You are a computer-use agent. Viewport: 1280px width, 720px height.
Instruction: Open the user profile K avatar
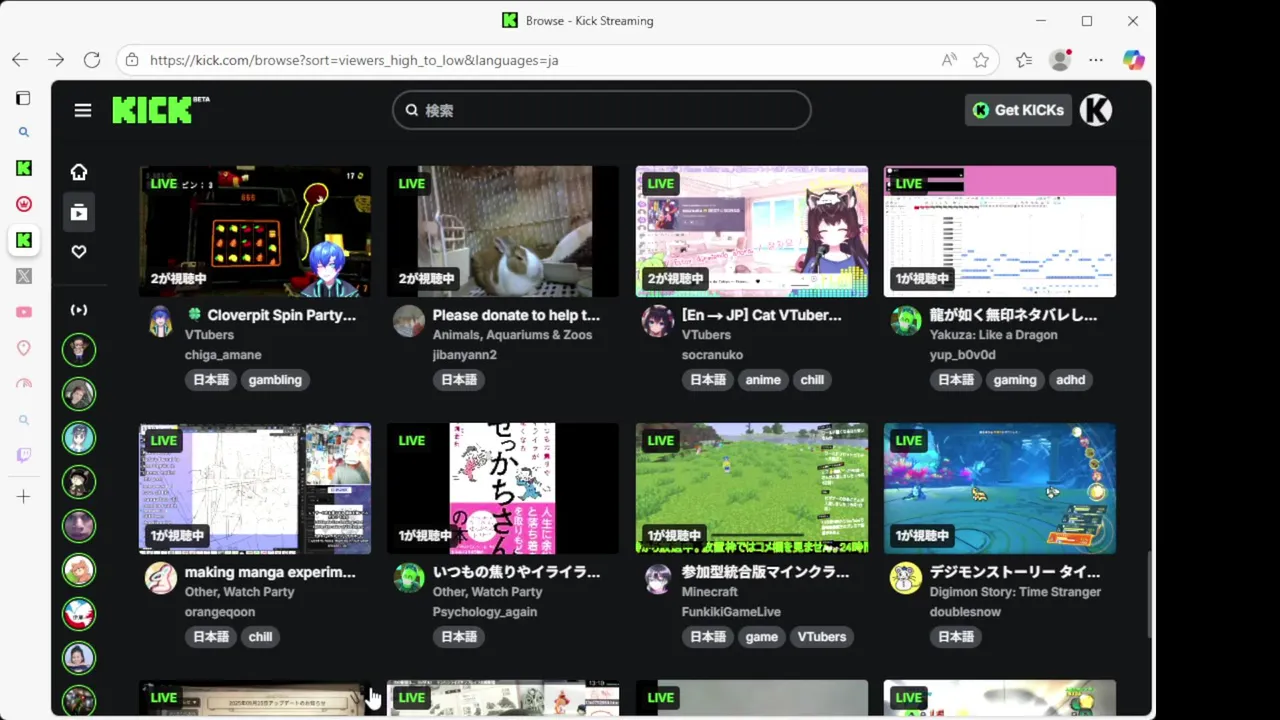[x=1096, y=110]
